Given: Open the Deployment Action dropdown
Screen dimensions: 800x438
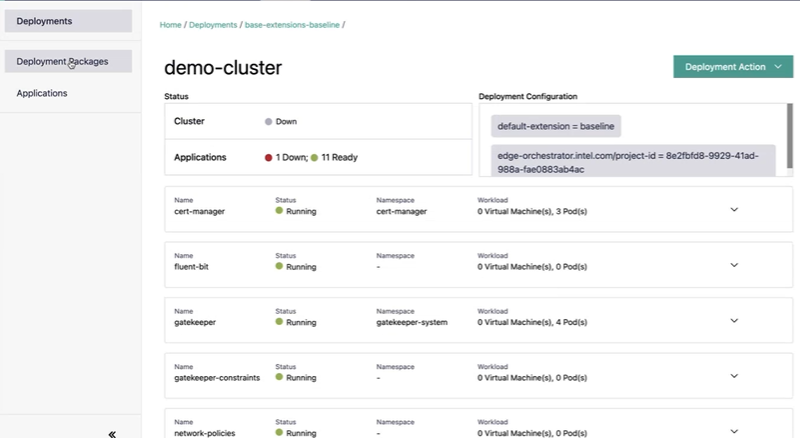Looking at the screenshot, I should pyautogui.click(x=733, y=67).
